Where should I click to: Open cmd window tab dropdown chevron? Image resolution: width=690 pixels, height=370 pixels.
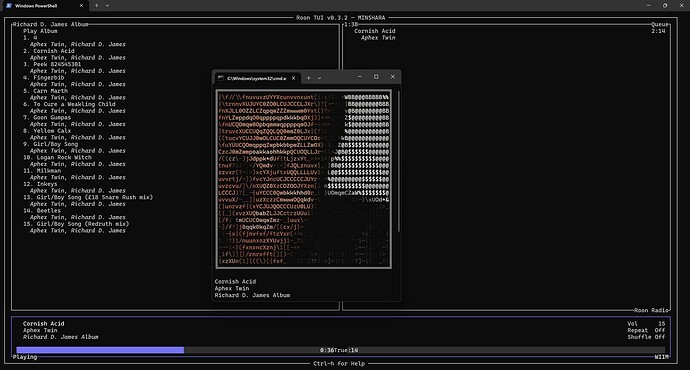point(319,78)
